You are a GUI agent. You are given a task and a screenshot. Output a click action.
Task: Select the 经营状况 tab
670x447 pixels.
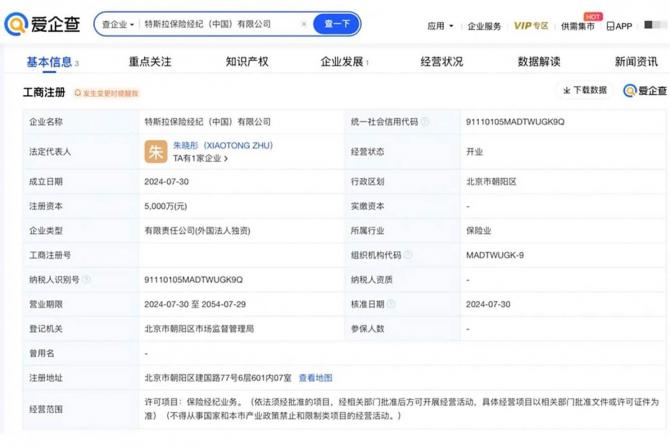click(441, 62)
